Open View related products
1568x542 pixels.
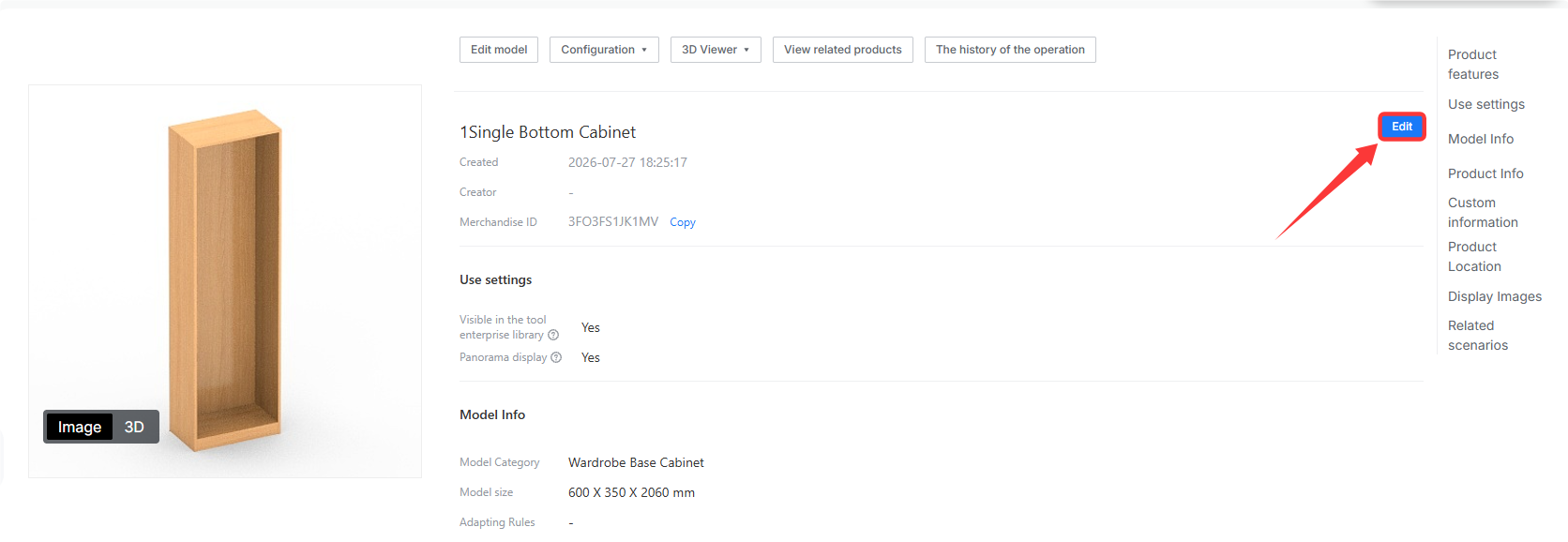(x=843, y=50)
